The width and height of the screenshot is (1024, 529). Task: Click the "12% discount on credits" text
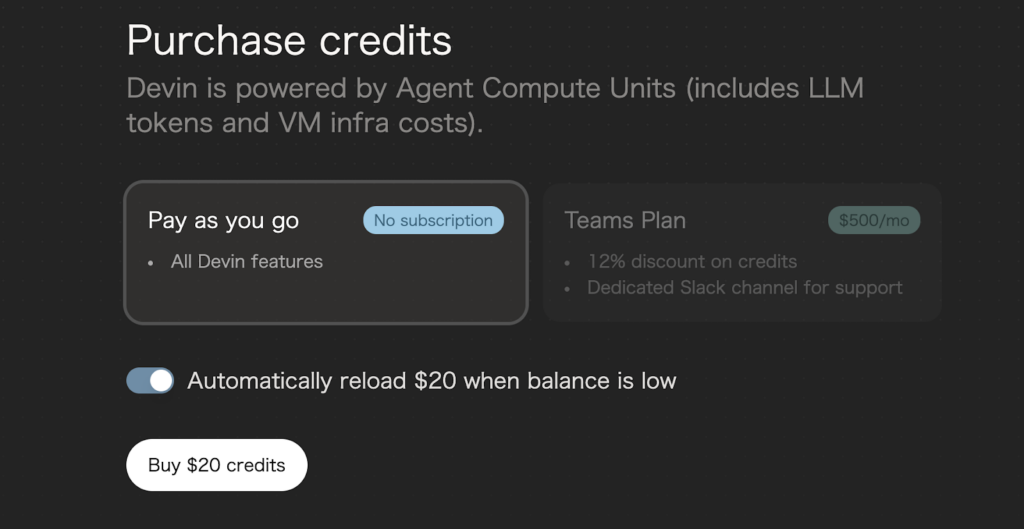(692, 262)
